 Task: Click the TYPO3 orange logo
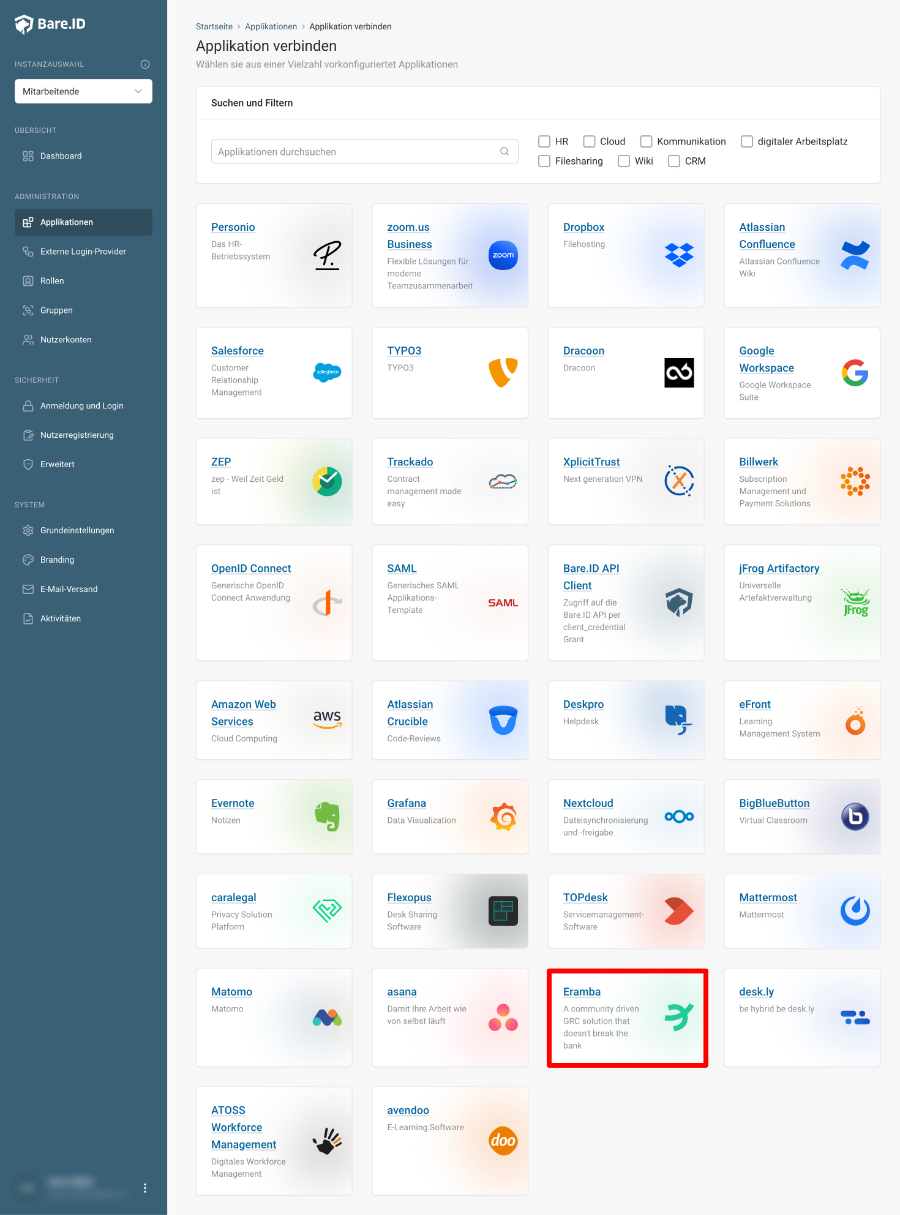point(503,373)
